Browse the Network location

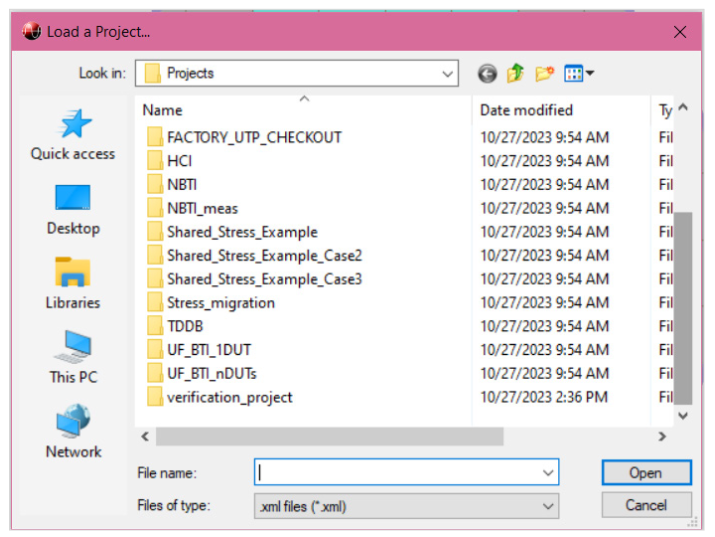[72, 432]
